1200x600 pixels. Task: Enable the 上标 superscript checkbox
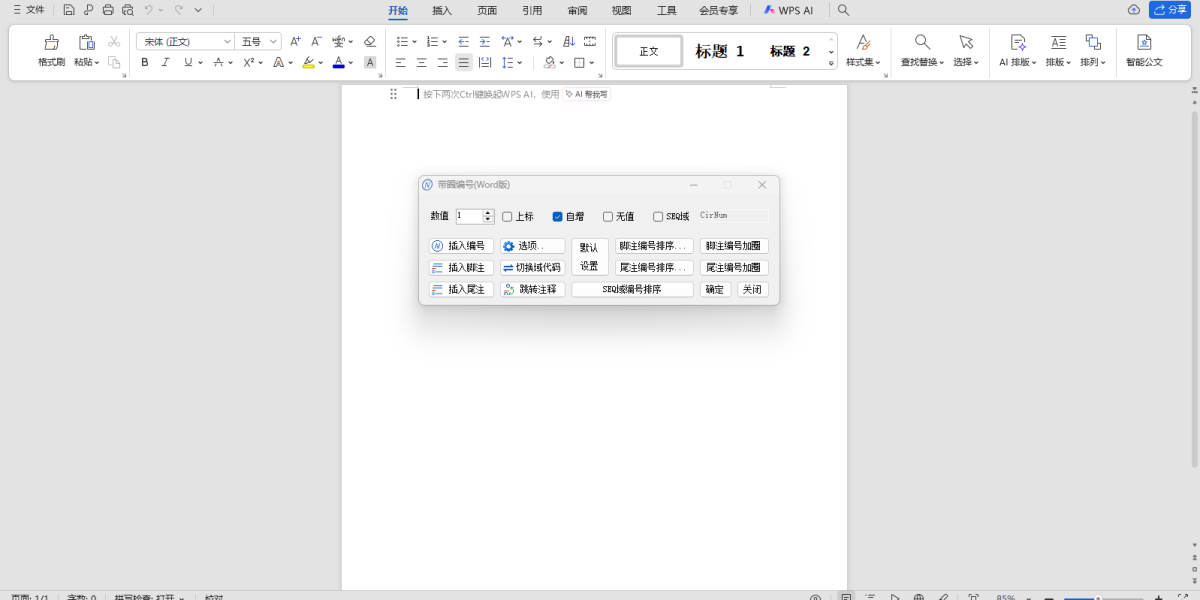(507, 216)
